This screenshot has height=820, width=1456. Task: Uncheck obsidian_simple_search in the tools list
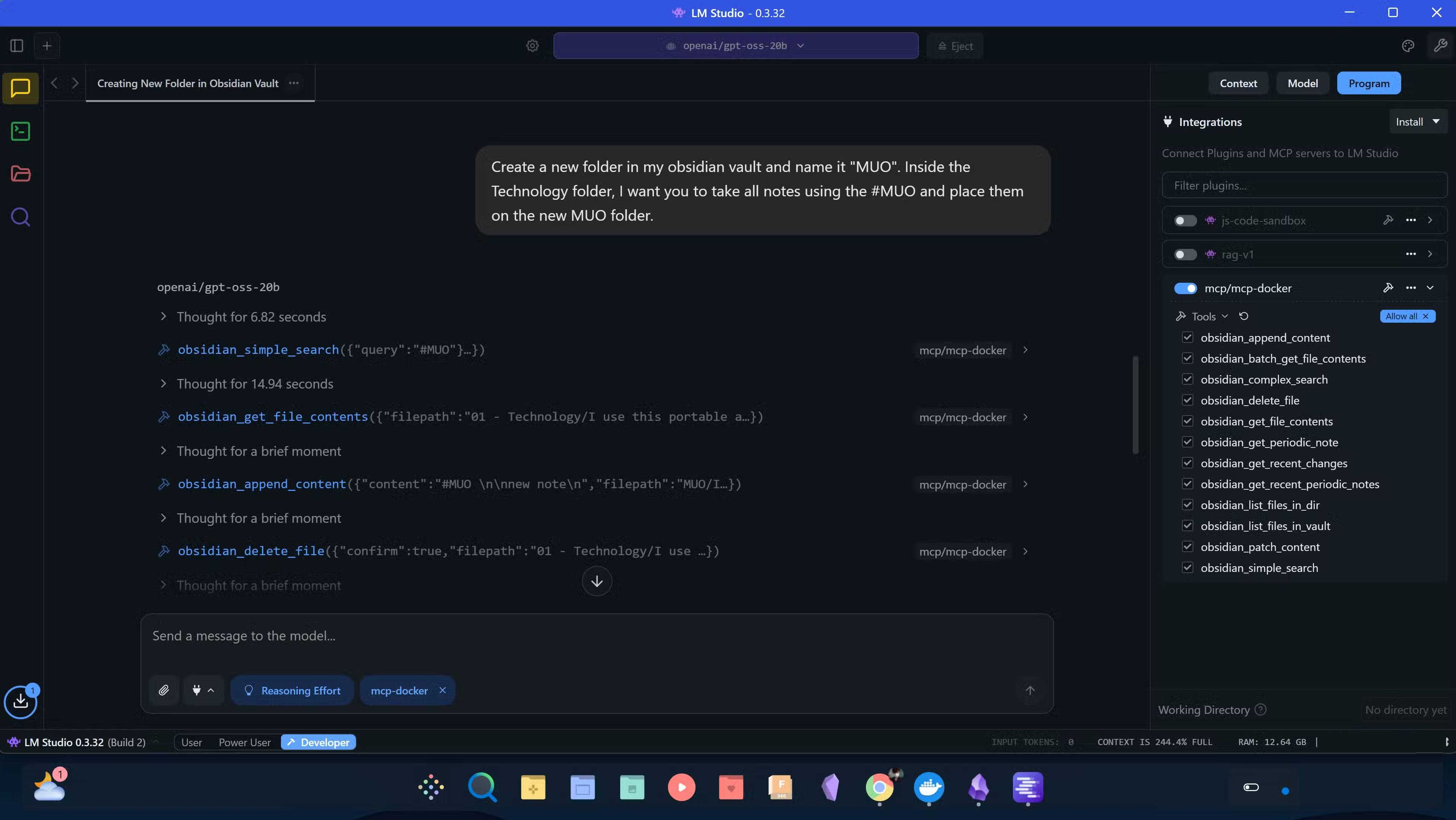click(1188, 567)
